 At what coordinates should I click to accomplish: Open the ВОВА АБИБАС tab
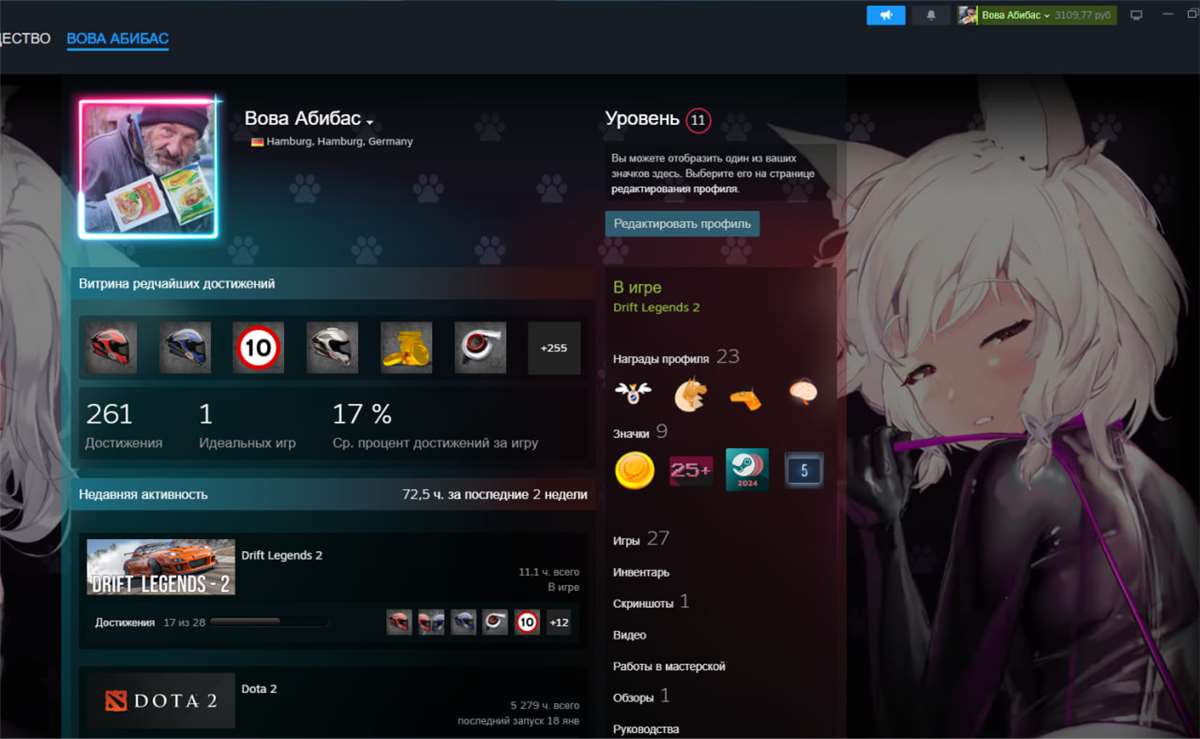pyautogui.click(x=118, y=39)
